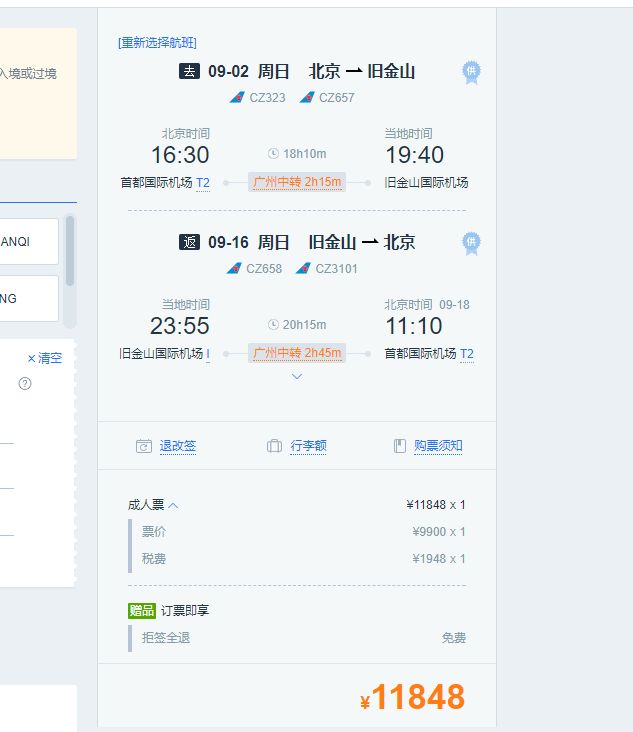Viewport: 633px width, 732px height.
Task: Click the airline logo beside CZ658
Action: coord(234,268)
